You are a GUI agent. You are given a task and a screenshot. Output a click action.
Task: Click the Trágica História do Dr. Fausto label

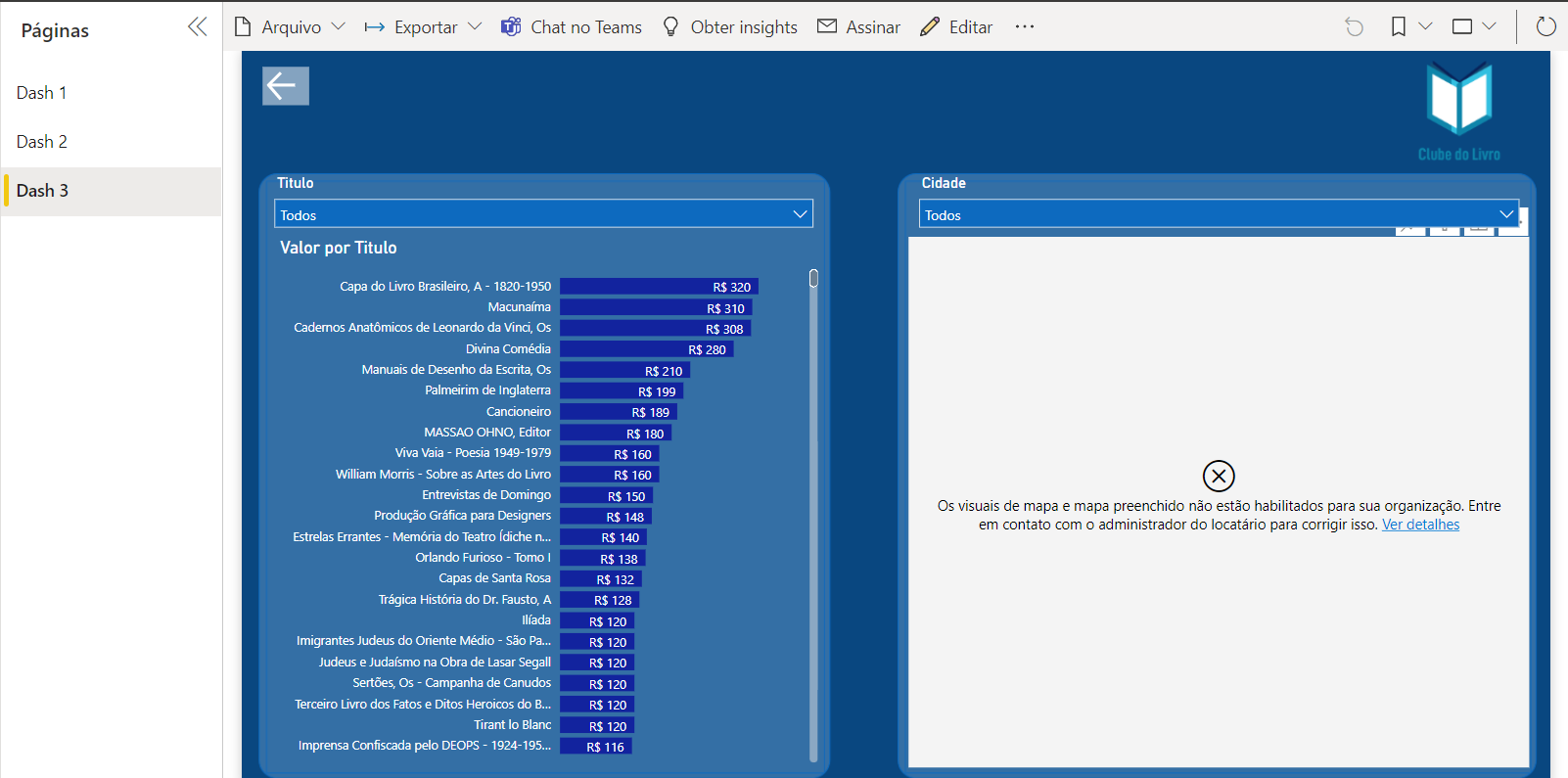[x=465, y=600]
